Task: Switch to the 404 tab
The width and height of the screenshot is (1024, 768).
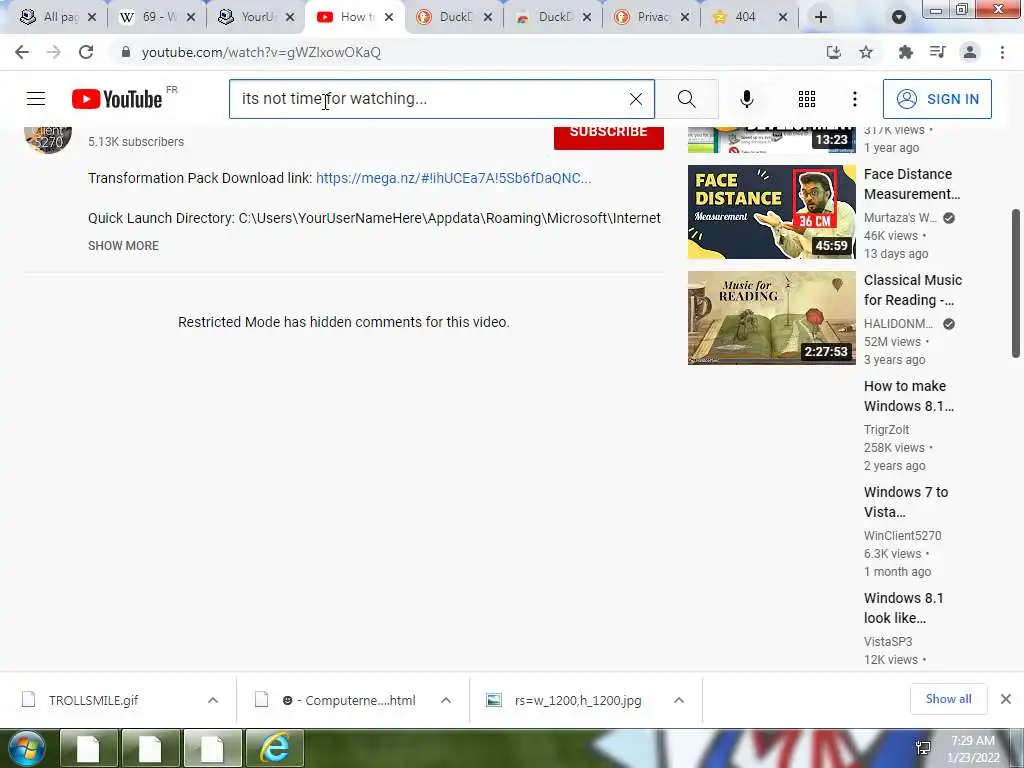Action: 735,17
